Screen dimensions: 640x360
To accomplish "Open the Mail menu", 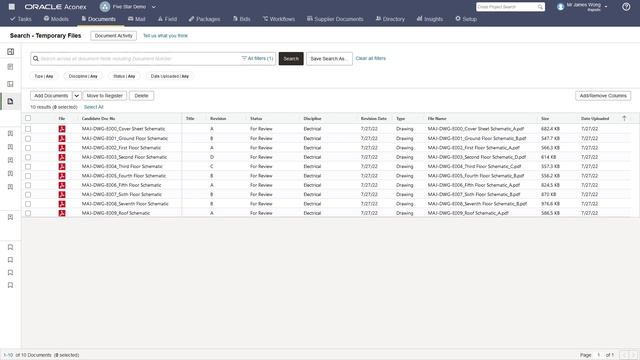I will click(137, 19).
